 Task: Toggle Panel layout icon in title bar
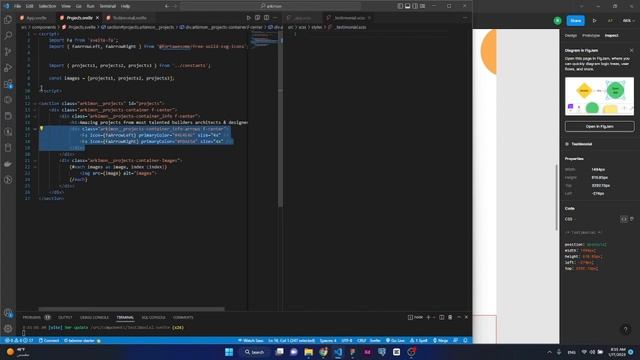407,6
